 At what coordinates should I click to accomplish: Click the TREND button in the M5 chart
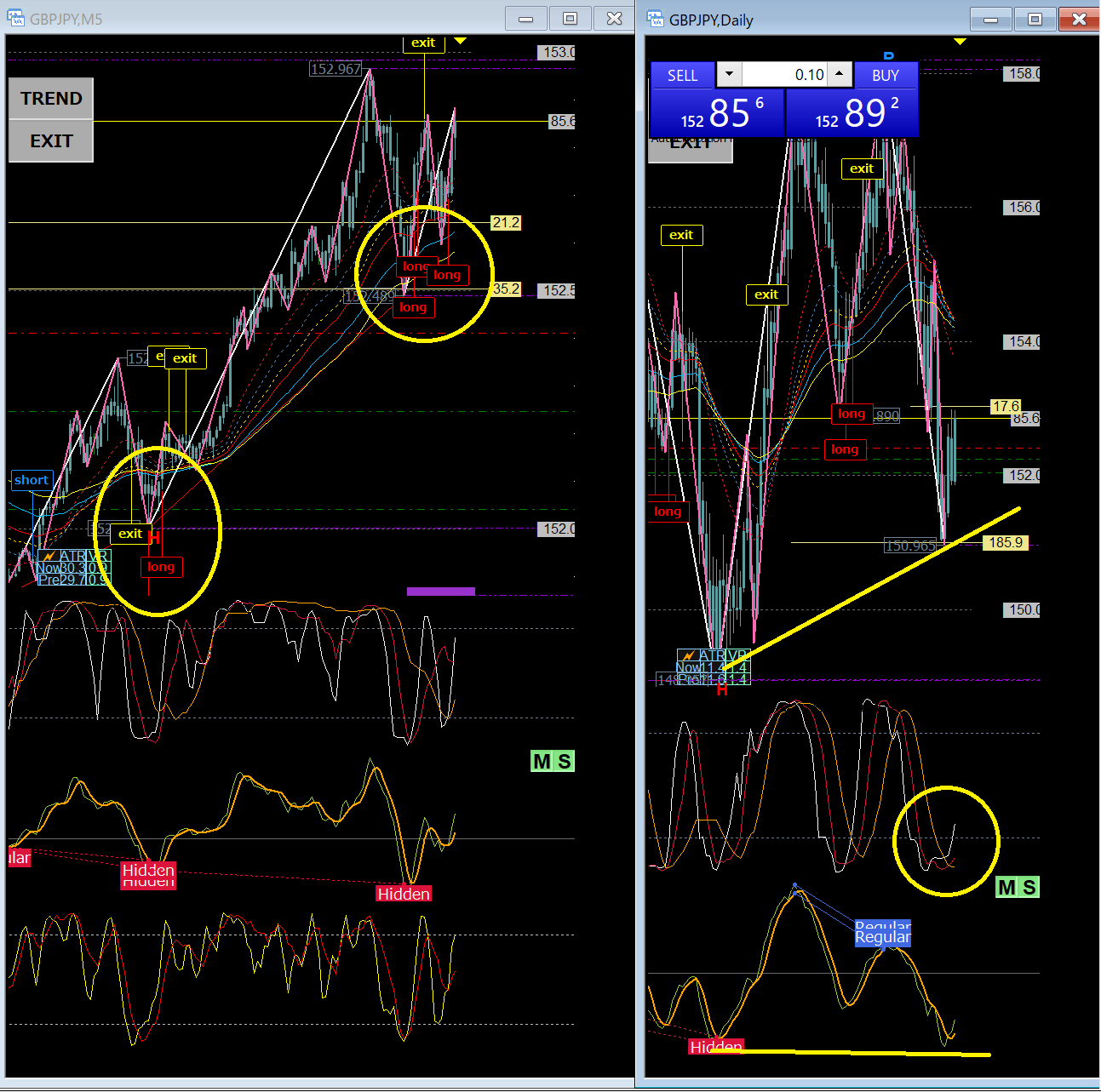(51, 99)
